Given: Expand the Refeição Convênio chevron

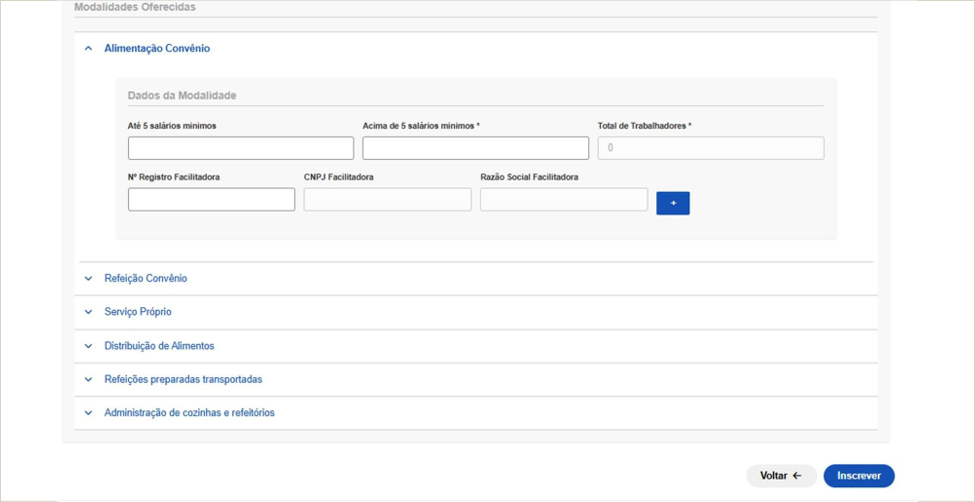Looking at the screenshot, I should [x=88, y=279].
